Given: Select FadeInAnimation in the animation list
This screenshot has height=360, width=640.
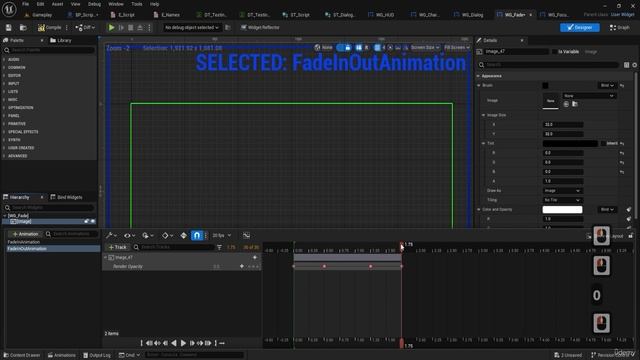Looking at the screenshot, I should pyautogui.click(x=24, y=242).
